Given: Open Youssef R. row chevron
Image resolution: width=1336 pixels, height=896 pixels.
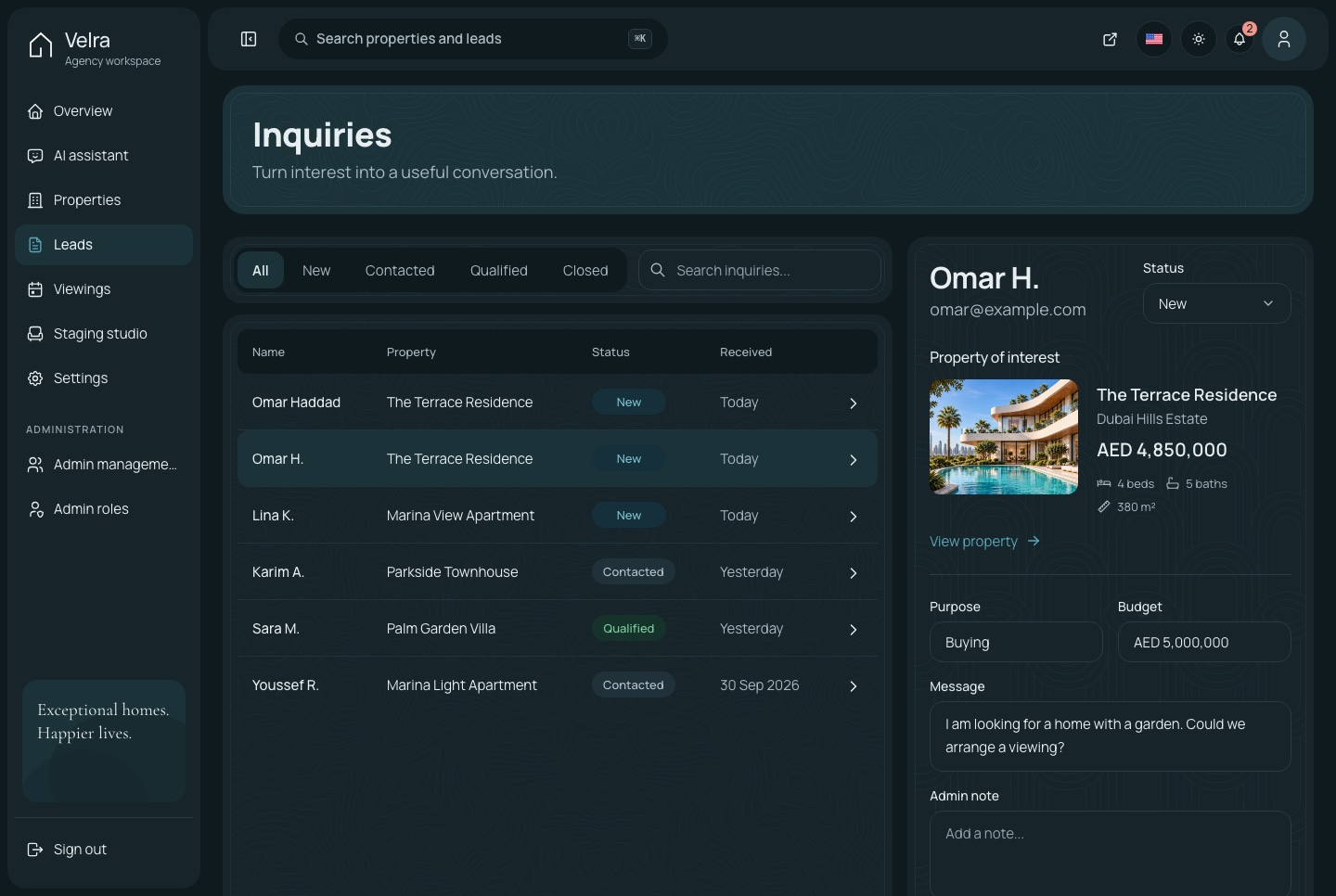Looking at the screenshot, I should click(x=854, y=686).
